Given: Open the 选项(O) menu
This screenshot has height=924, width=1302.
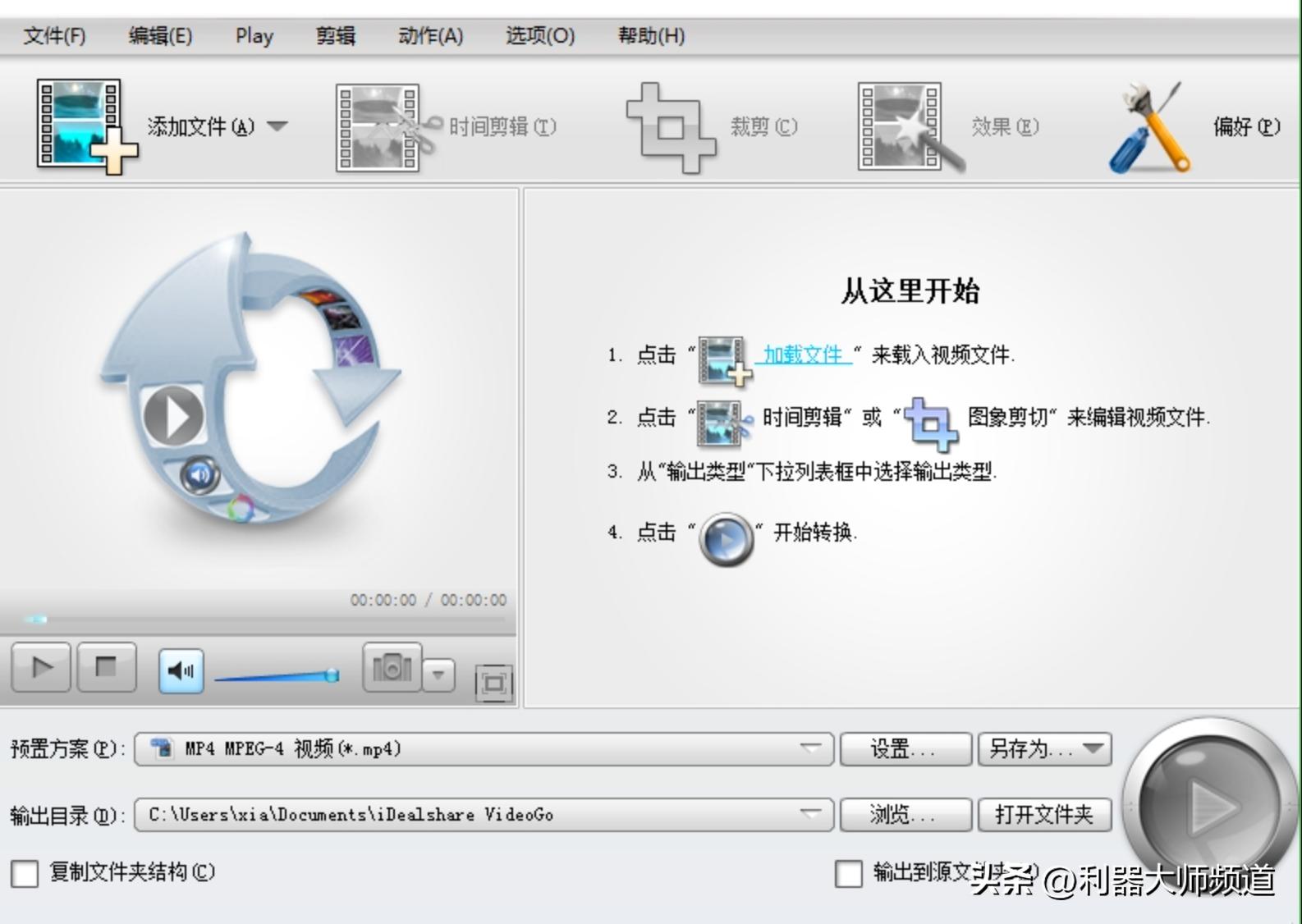Looking at the screenshot, I should pos(540,36).
